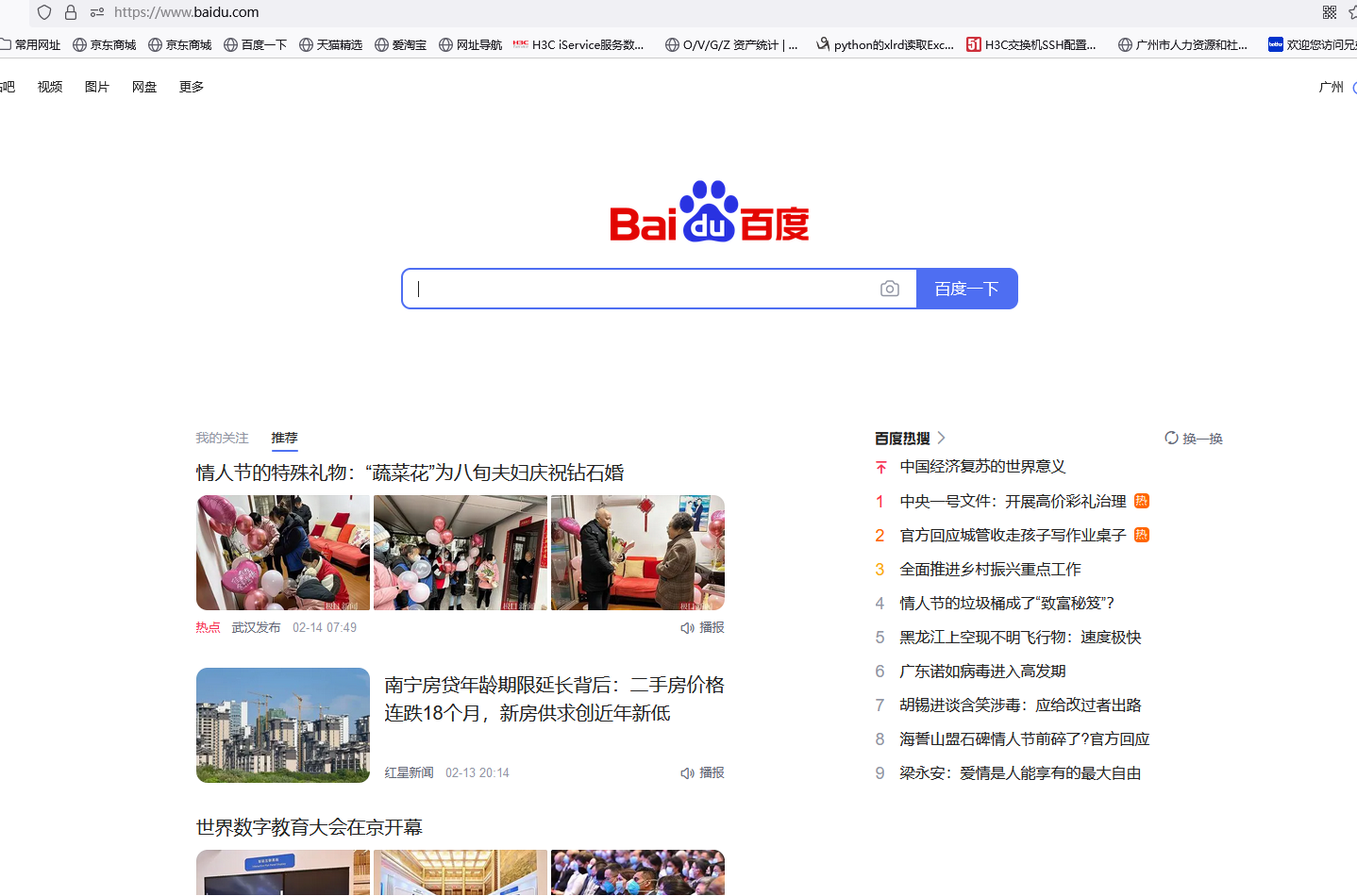The image size is (1357, 896).
Task: Open hot search 中央一号文件：开展高价彩礼治理
Action: click(1013, 501)
